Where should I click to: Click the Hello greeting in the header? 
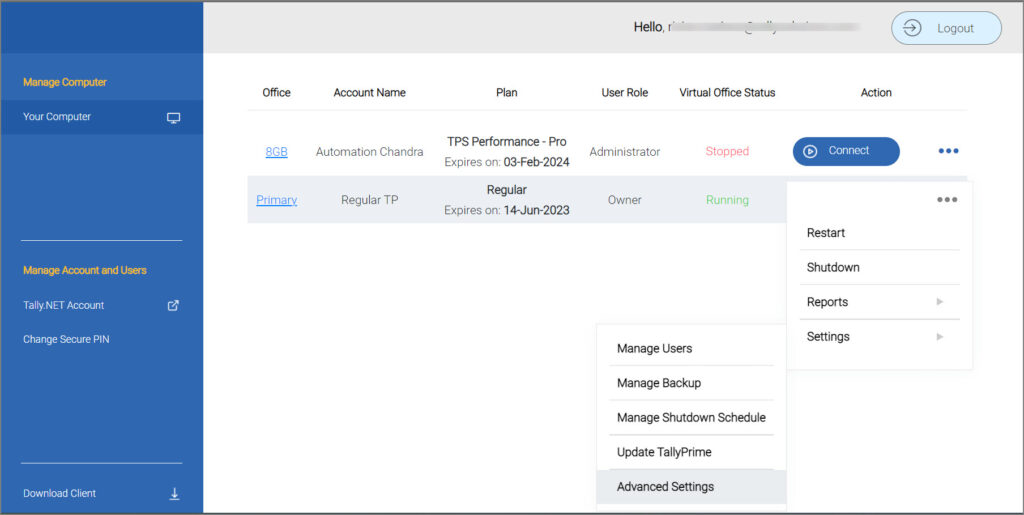[649, 27]
